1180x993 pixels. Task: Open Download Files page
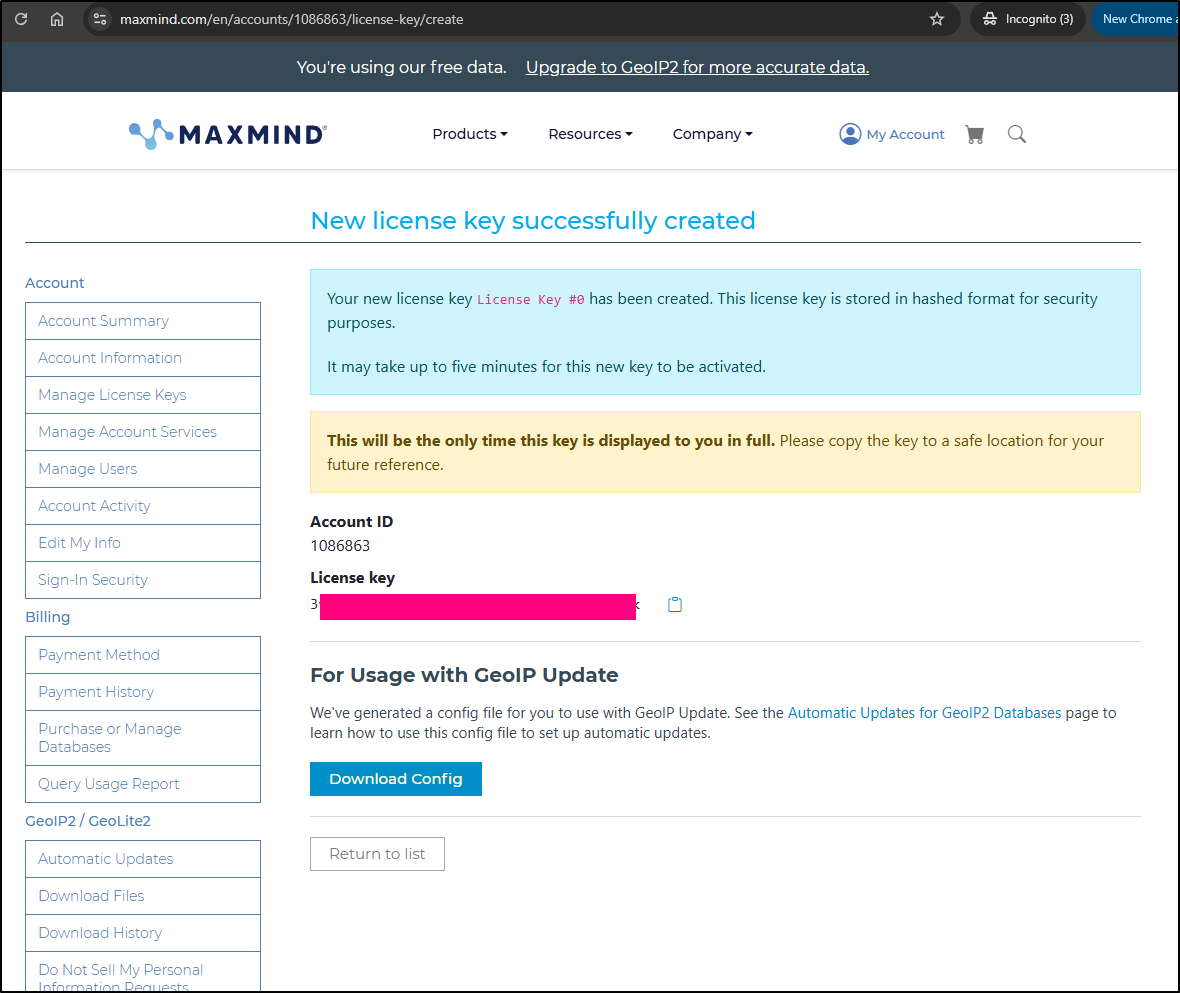(143, 896)
